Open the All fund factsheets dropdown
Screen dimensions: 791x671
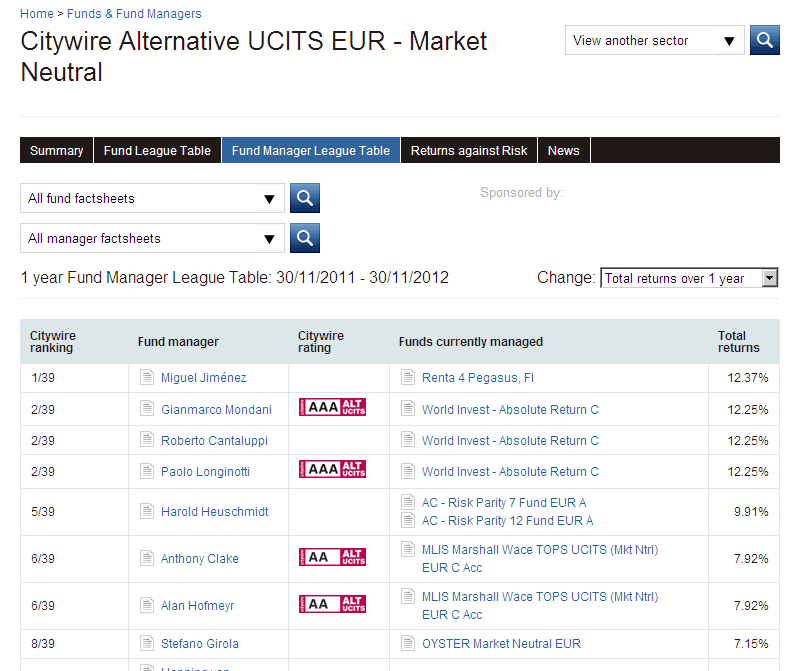click(x=152, y=198)
